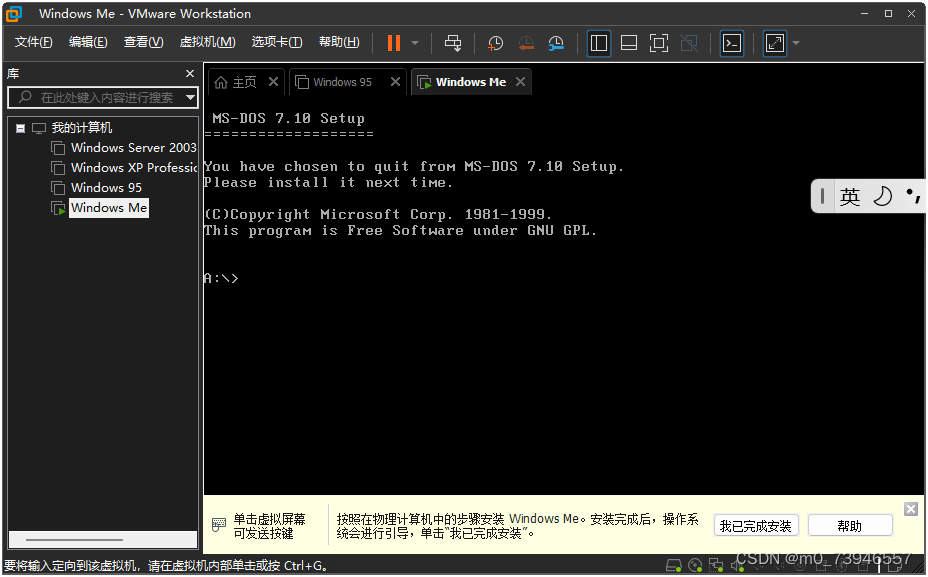This screenshot has width=928, height=577.
Task: Revert virtual machine to previous snapshot
Action: 526,43
